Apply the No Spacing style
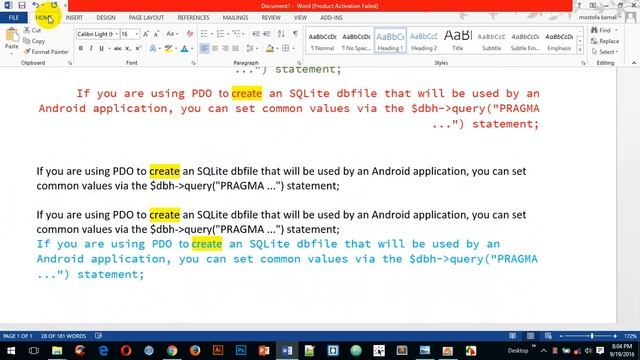Image resolution: width=640 pixels, height=360 pixels. [x=356, y=41]
